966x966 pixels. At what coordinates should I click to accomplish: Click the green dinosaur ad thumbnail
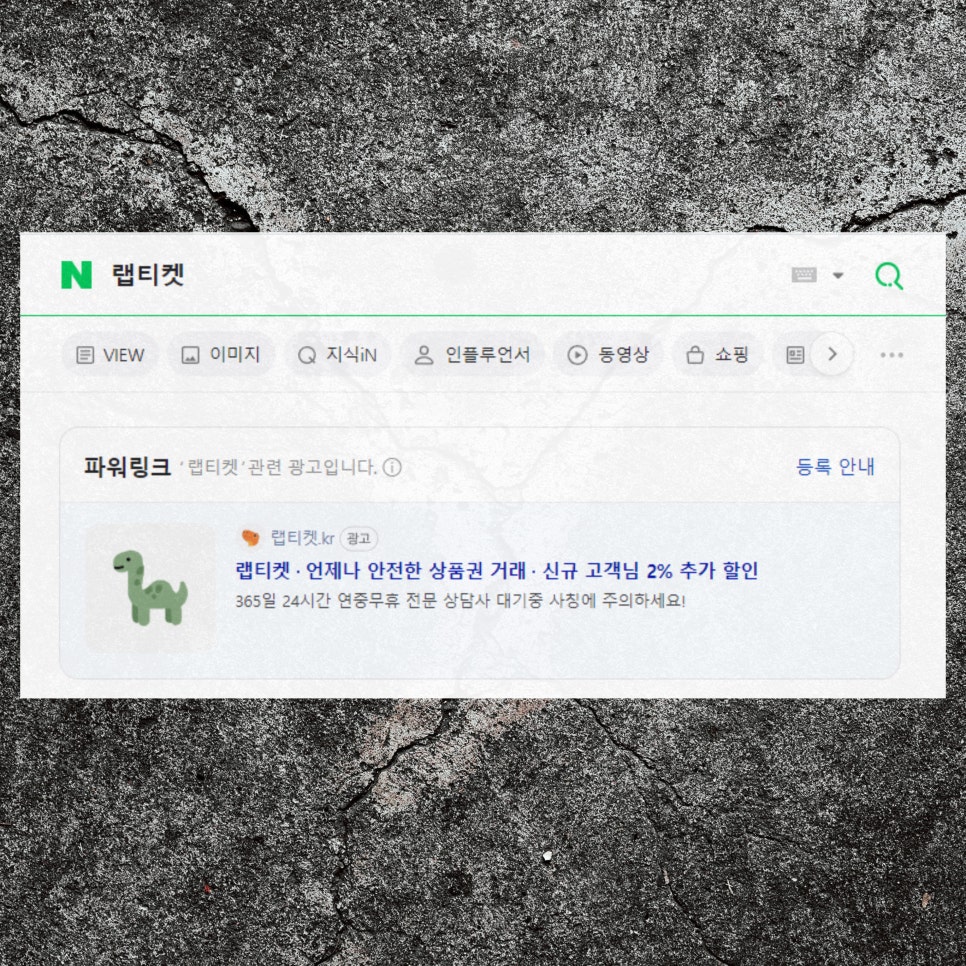(x=151, y=588)
